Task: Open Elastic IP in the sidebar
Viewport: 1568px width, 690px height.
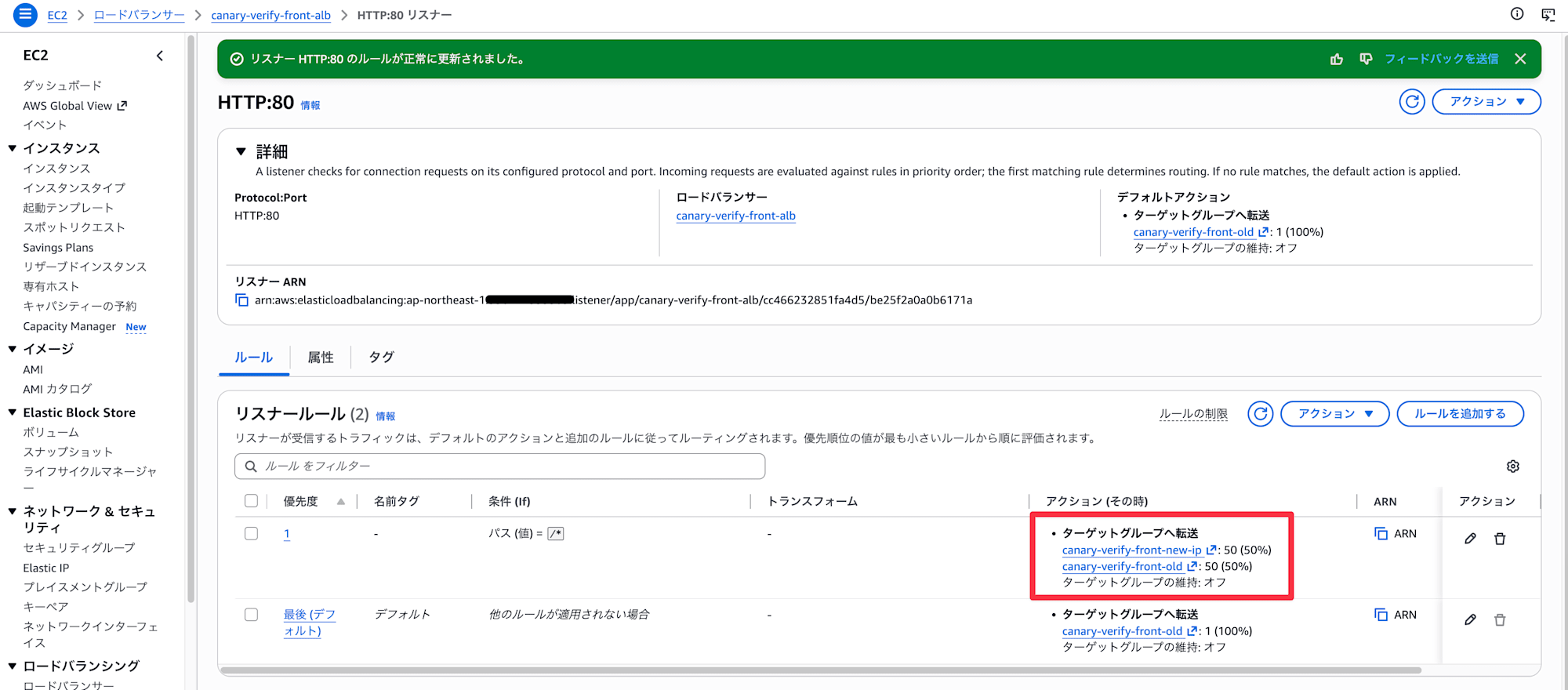Action: (45, 568)
